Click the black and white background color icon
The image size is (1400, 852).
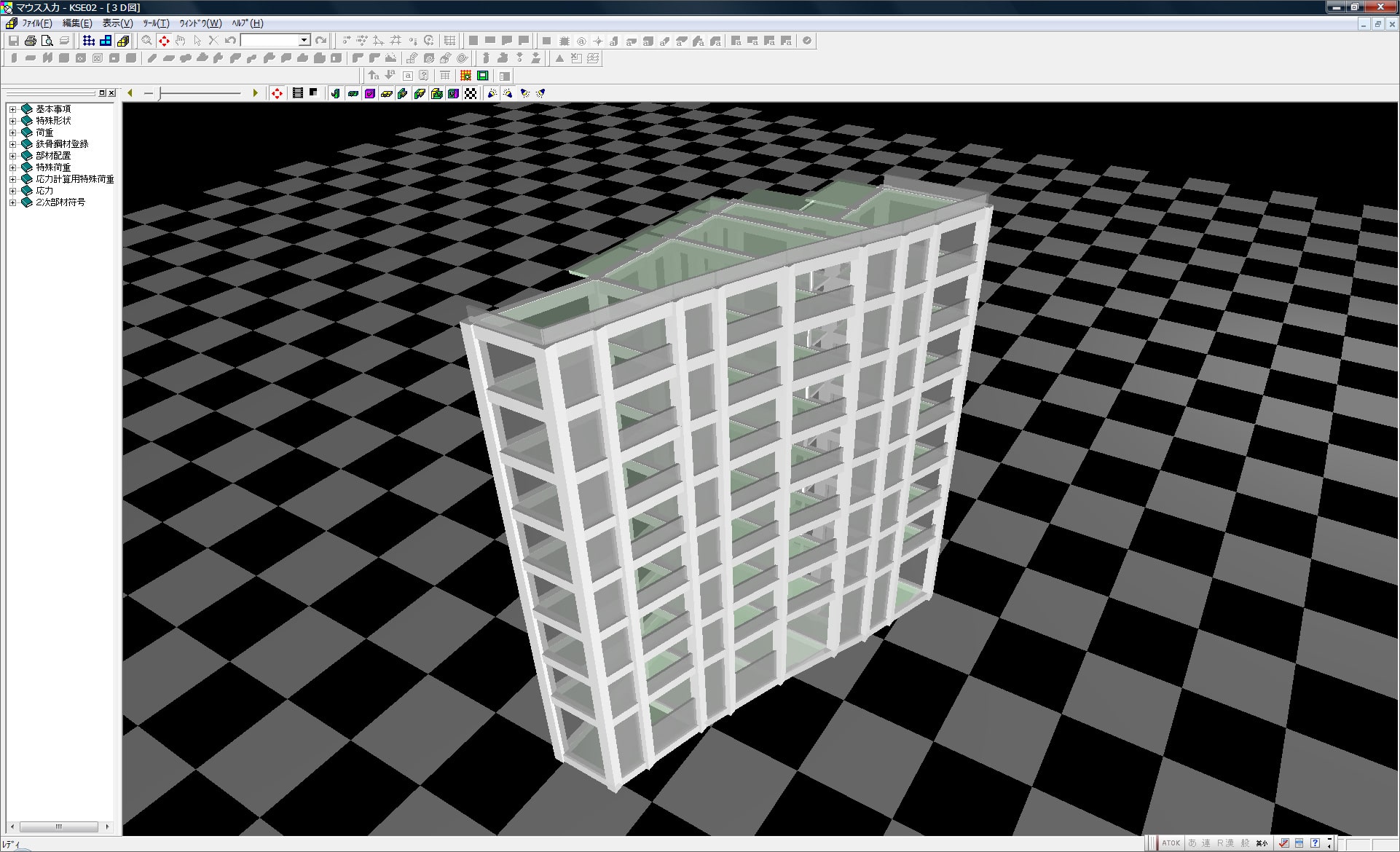313,92
